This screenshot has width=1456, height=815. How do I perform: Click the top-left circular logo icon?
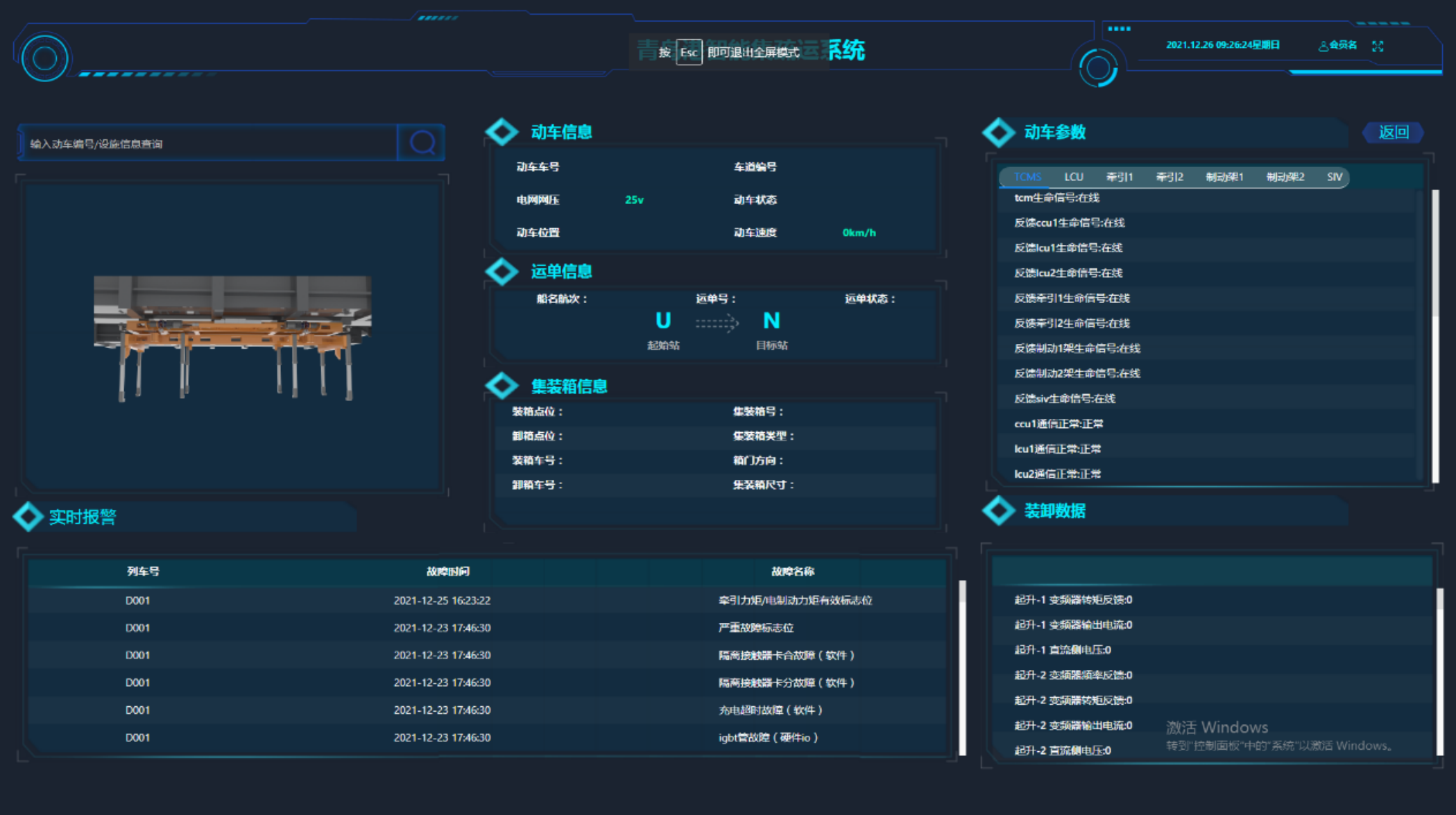[44, 58]
